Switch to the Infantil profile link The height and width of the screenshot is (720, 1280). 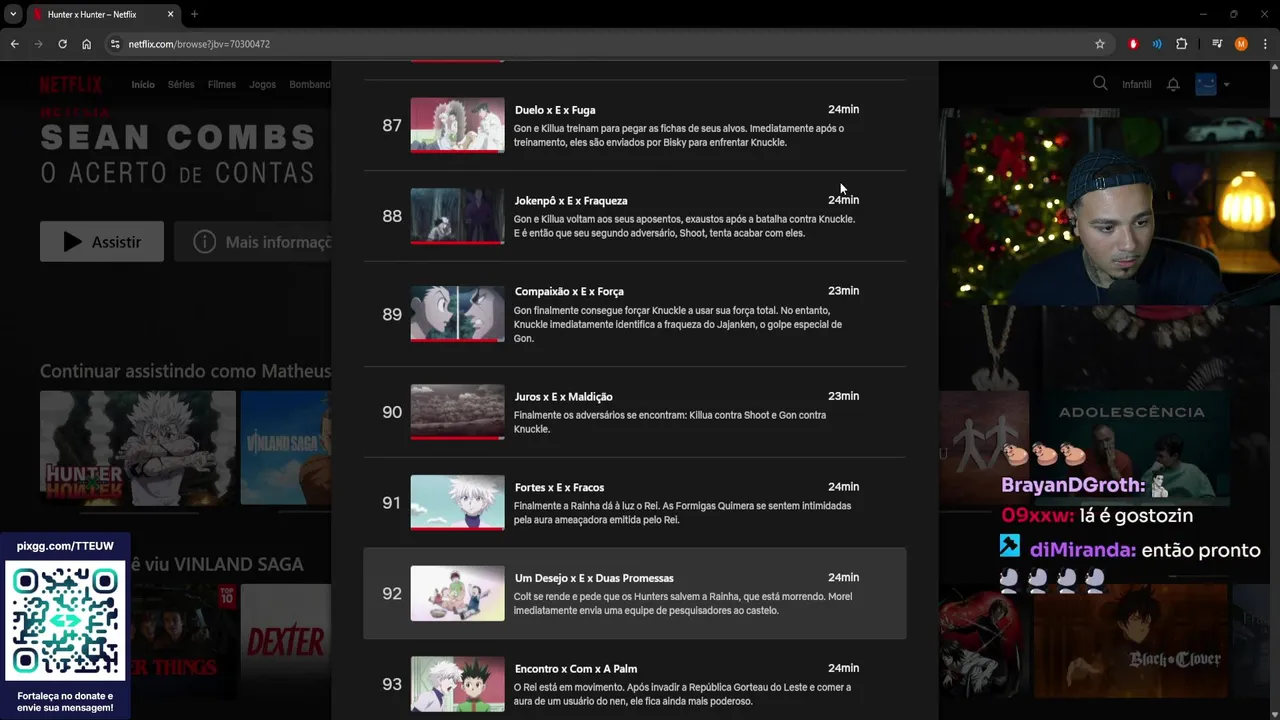click(x=1137, y=85)
